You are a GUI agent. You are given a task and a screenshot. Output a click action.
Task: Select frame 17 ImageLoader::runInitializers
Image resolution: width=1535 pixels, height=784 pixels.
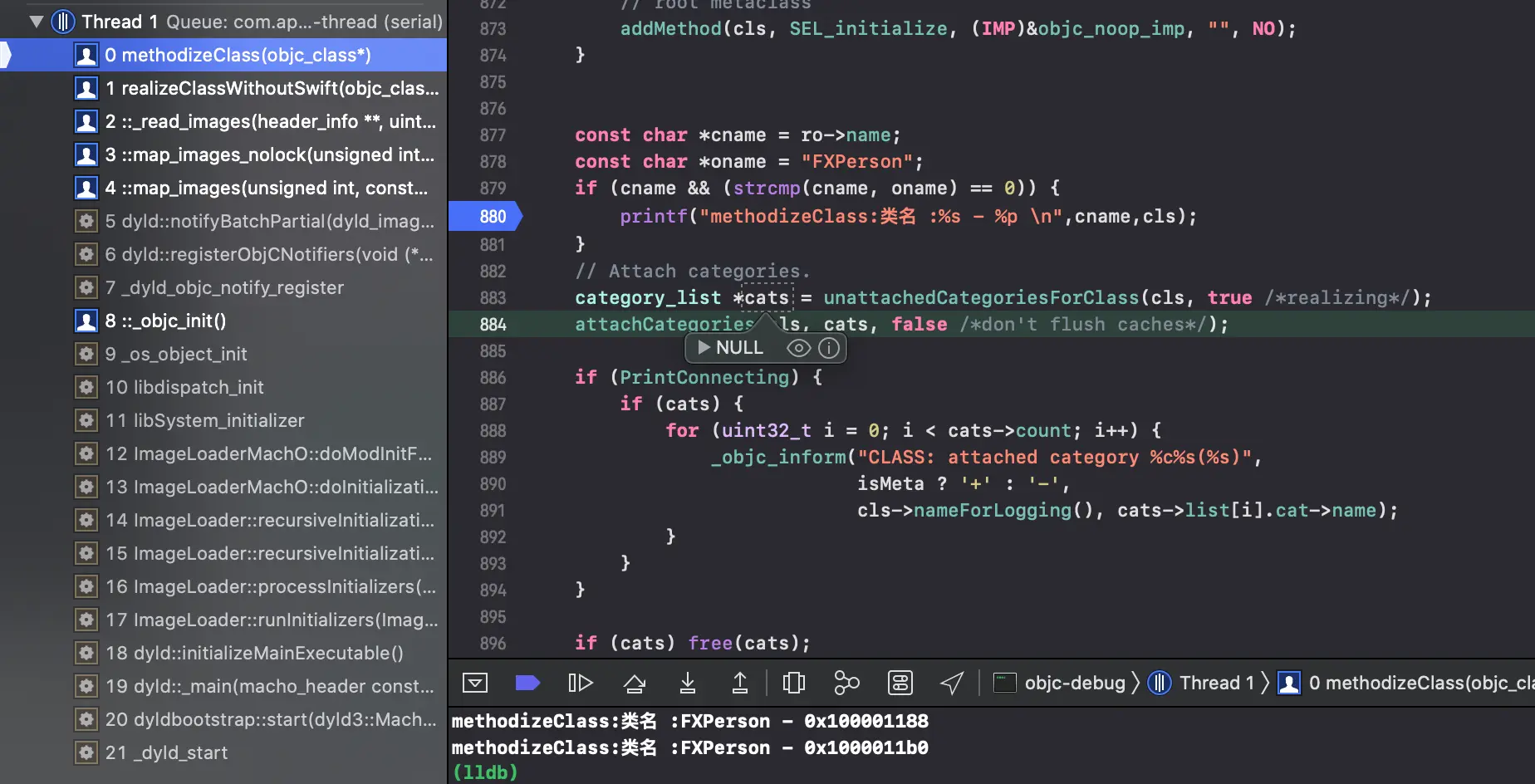(223, 620)
